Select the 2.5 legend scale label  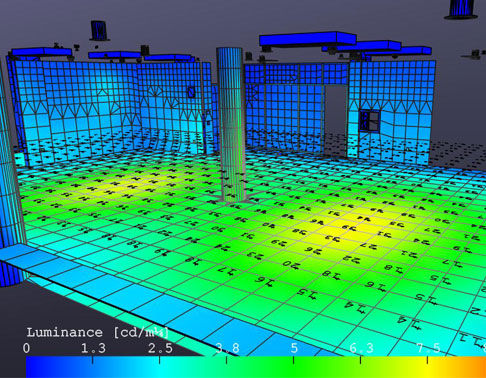click(160, 348)
